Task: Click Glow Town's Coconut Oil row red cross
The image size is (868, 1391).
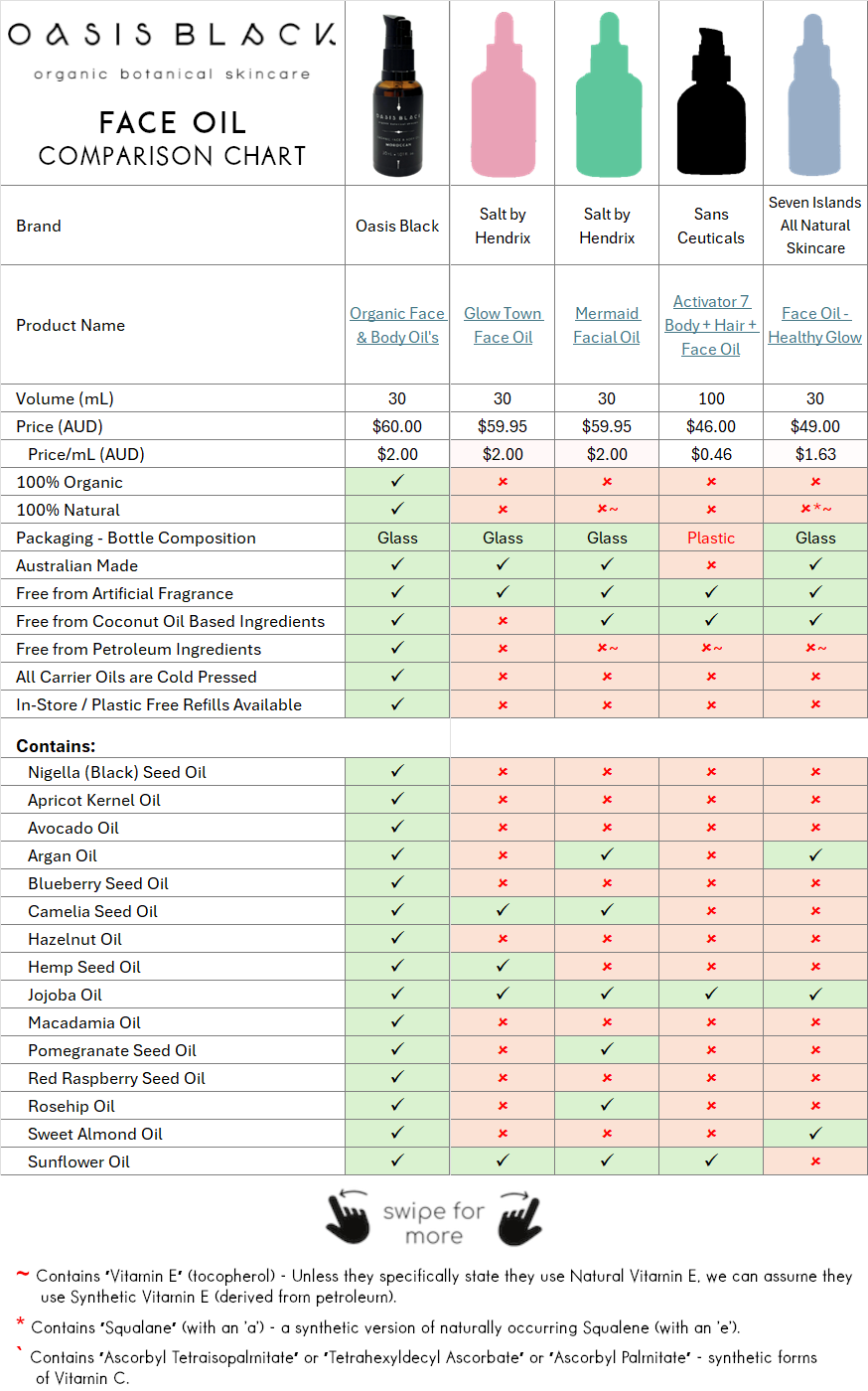Action: pos(503,621)
